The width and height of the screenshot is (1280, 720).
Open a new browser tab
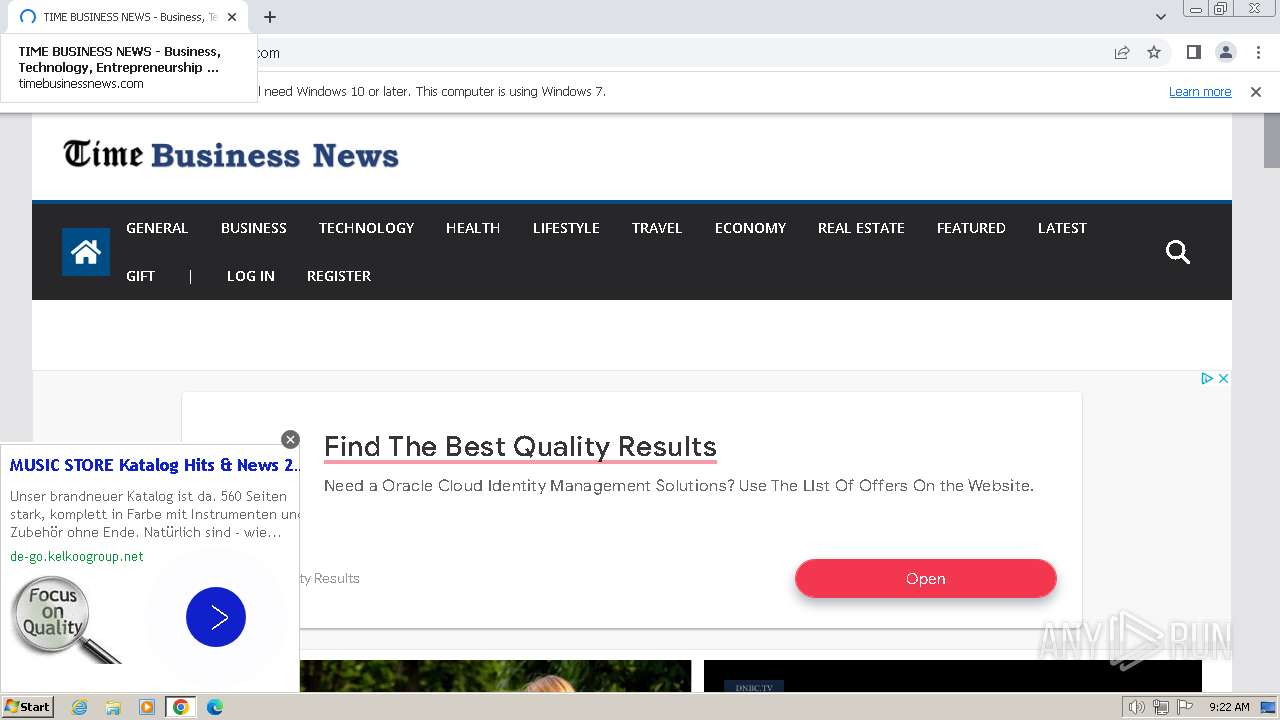click(x=270, y=17)
